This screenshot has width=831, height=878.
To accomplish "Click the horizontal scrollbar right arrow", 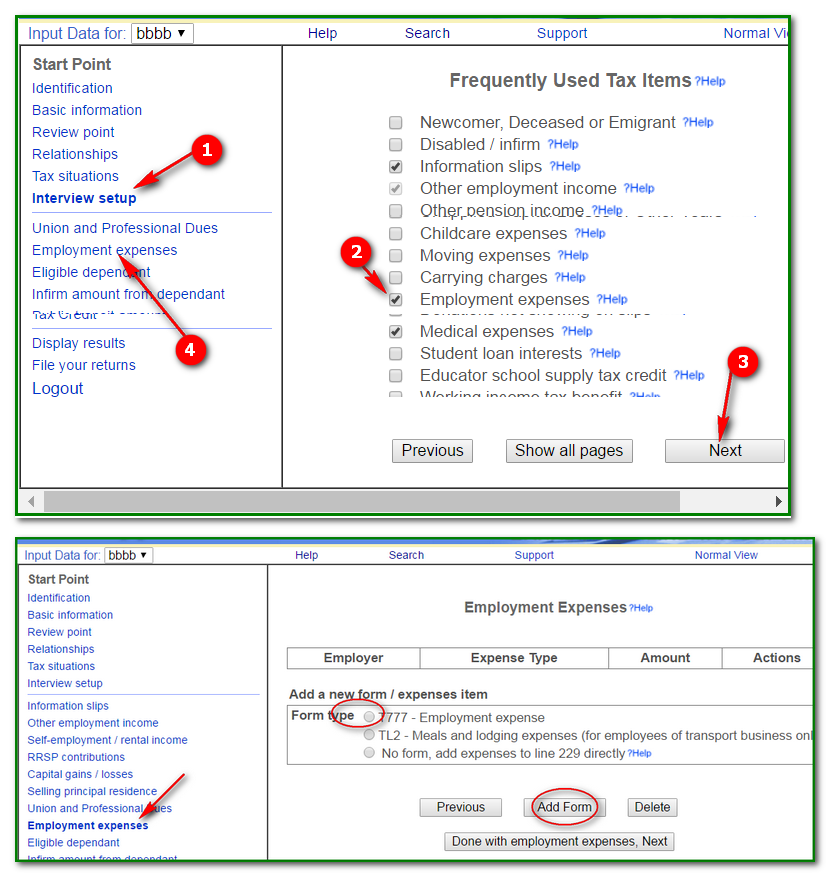I will click(778, 501).
